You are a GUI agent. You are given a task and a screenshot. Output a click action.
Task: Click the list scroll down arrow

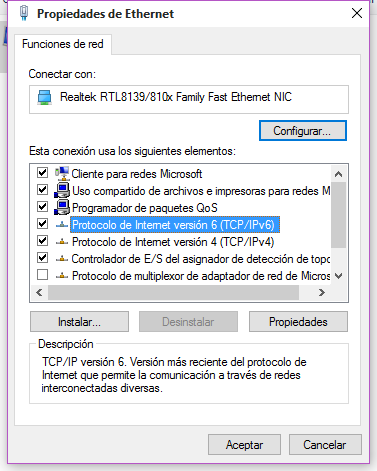point(339,276)
